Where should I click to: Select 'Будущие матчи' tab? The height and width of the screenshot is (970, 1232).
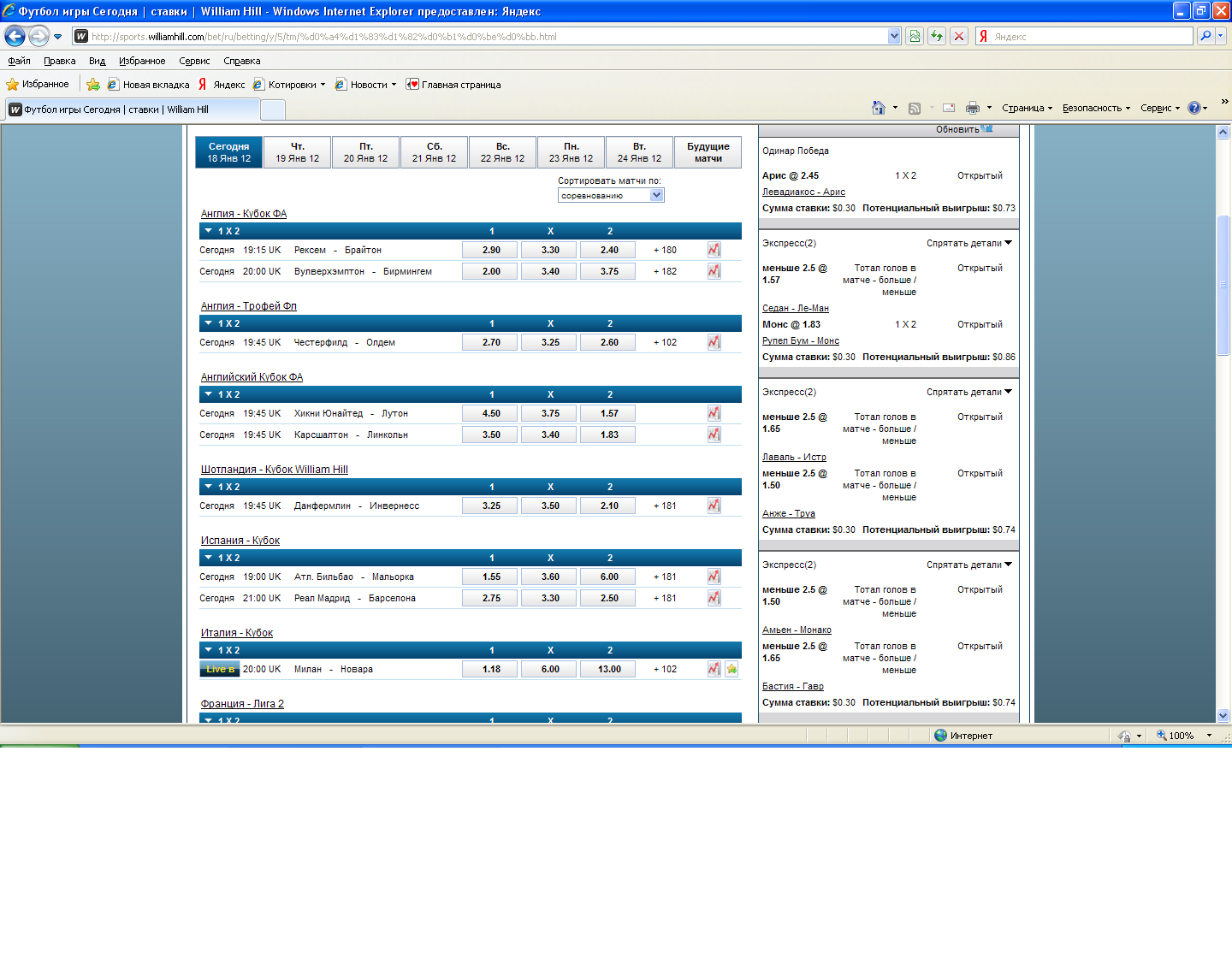click(708, 152)
